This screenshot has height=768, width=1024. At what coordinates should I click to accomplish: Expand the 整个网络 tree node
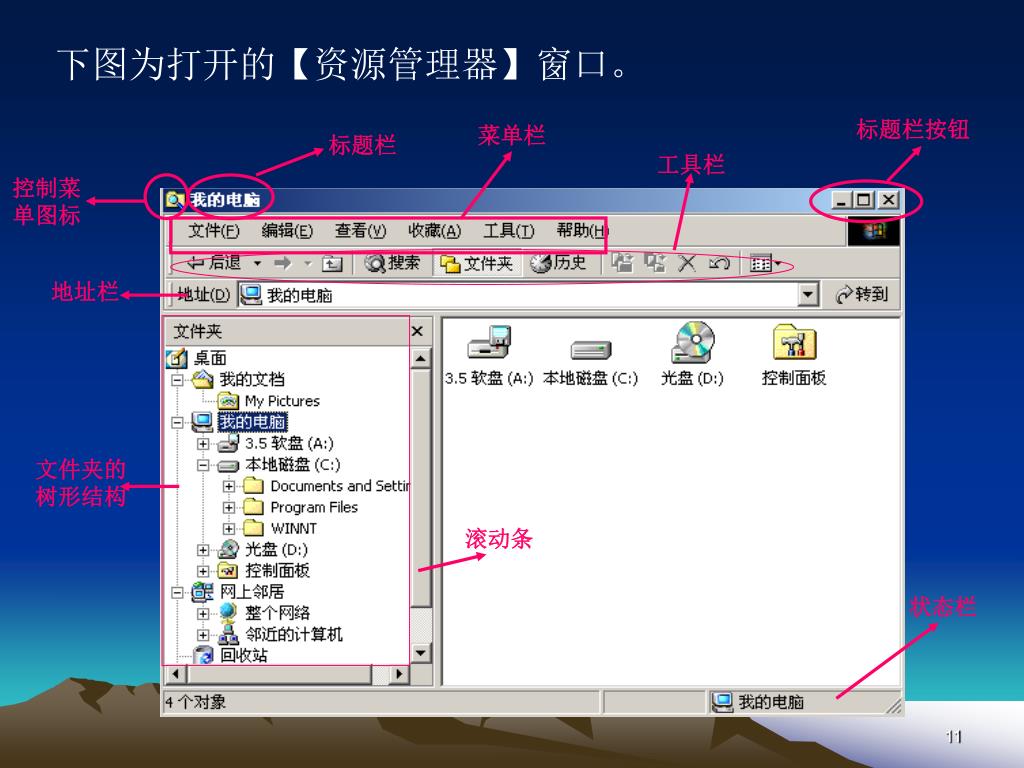pyautogui.click(x=203, y=614)
